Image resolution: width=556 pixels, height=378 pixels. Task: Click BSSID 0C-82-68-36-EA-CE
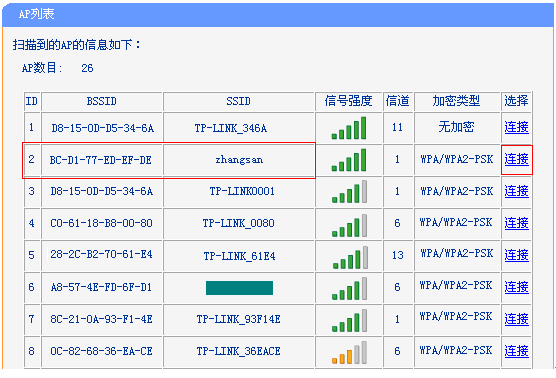(x=101, y=351)
